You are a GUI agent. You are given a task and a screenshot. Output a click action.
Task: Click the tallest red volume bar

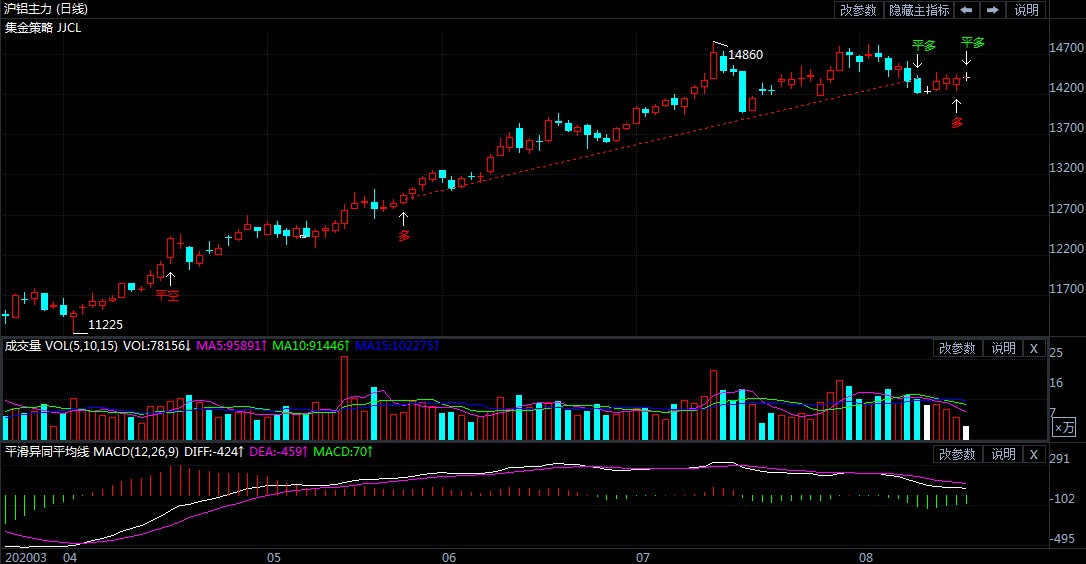[344, 398]
